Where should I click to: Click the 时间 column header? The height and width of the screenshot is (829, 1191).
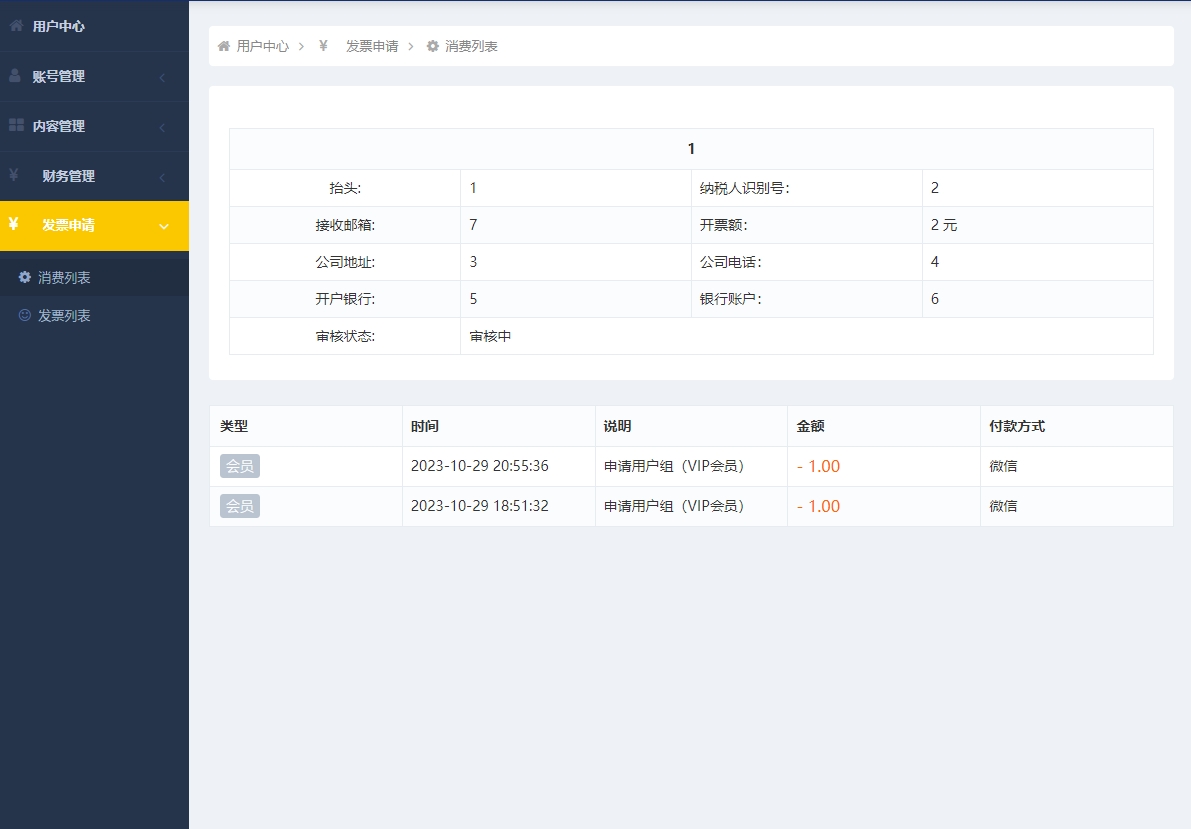click(x=425, y=426)
